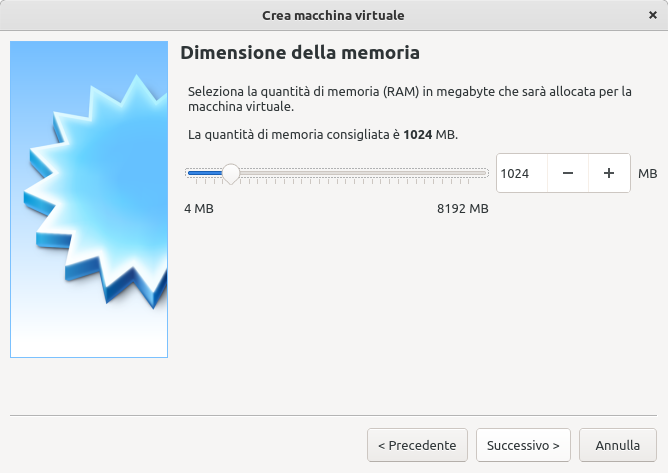
Task: Increase memory with the plus button
Action: (x=609, y=173)
